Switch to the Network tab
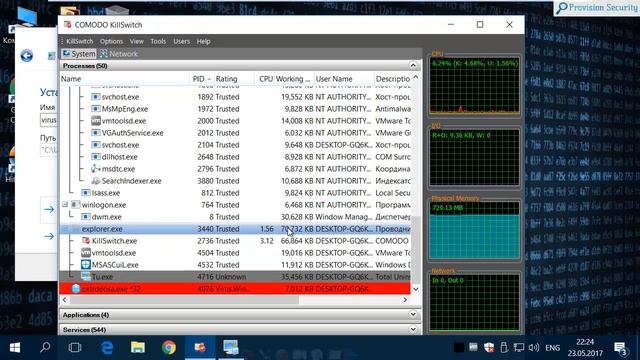640x360 pixels. point(119,54)
